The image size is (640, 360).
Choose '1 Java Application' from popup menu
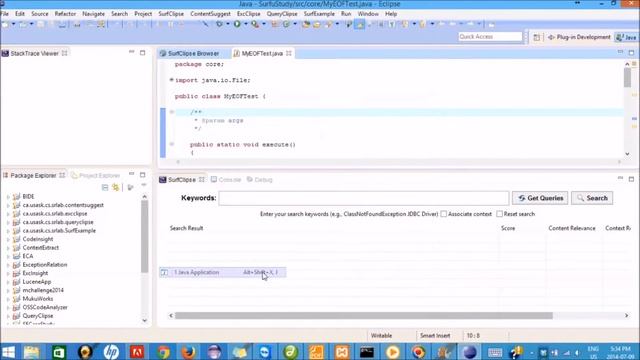[222, 272]
